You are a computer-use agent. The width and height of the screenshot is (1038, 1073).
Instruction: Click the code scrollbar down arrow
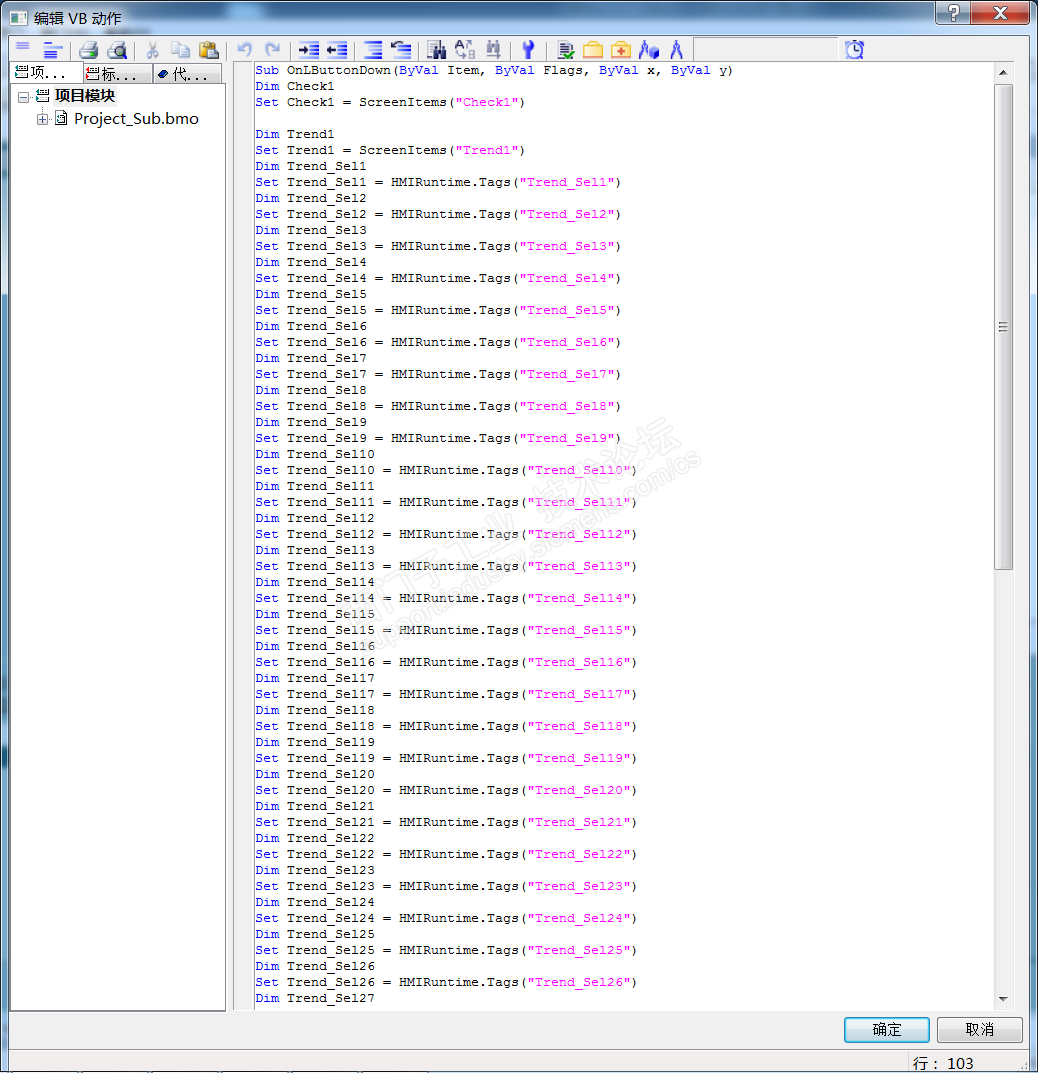click(1003, 999)
